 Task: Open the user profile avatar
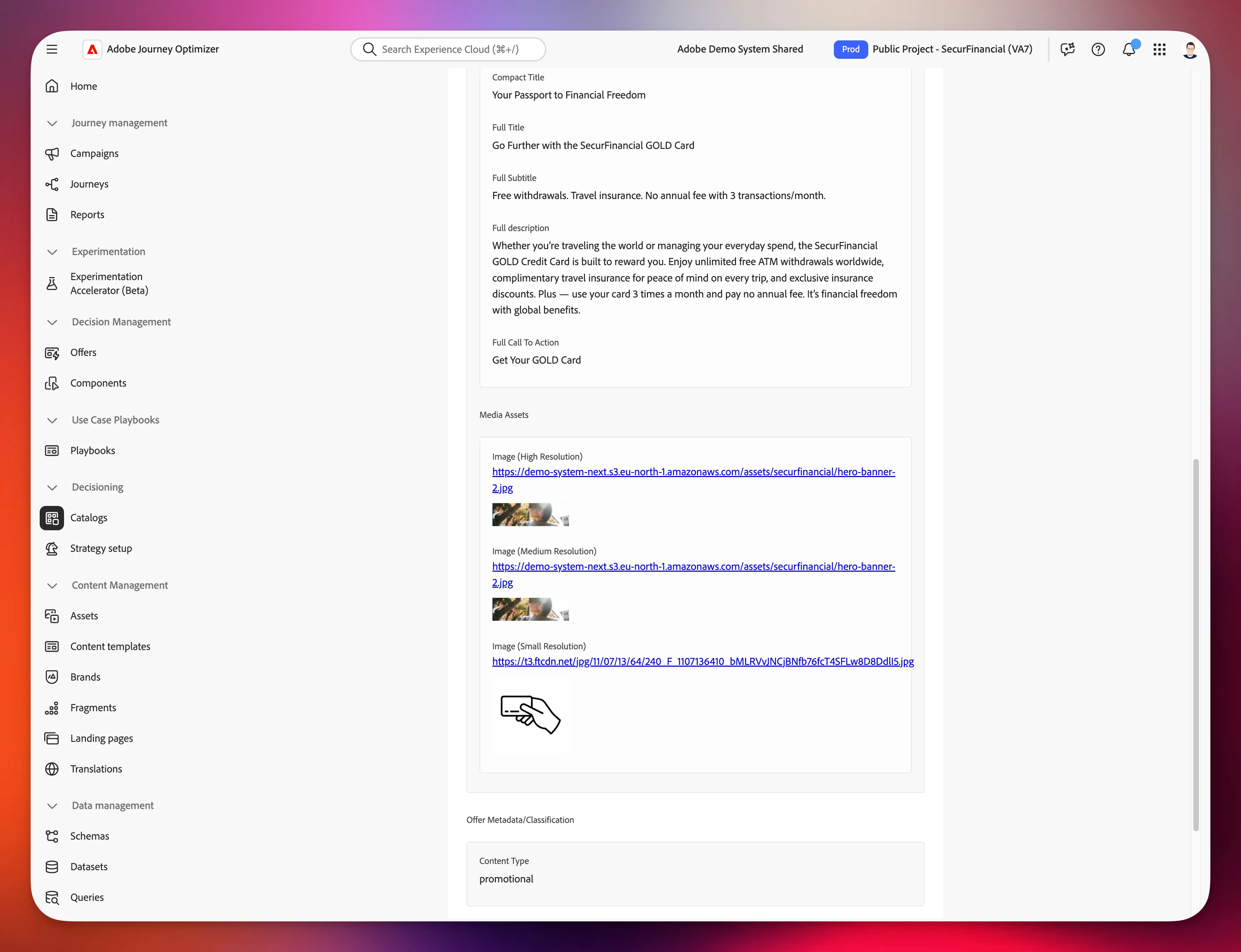pyautogui.click(x=1190, y=49)
